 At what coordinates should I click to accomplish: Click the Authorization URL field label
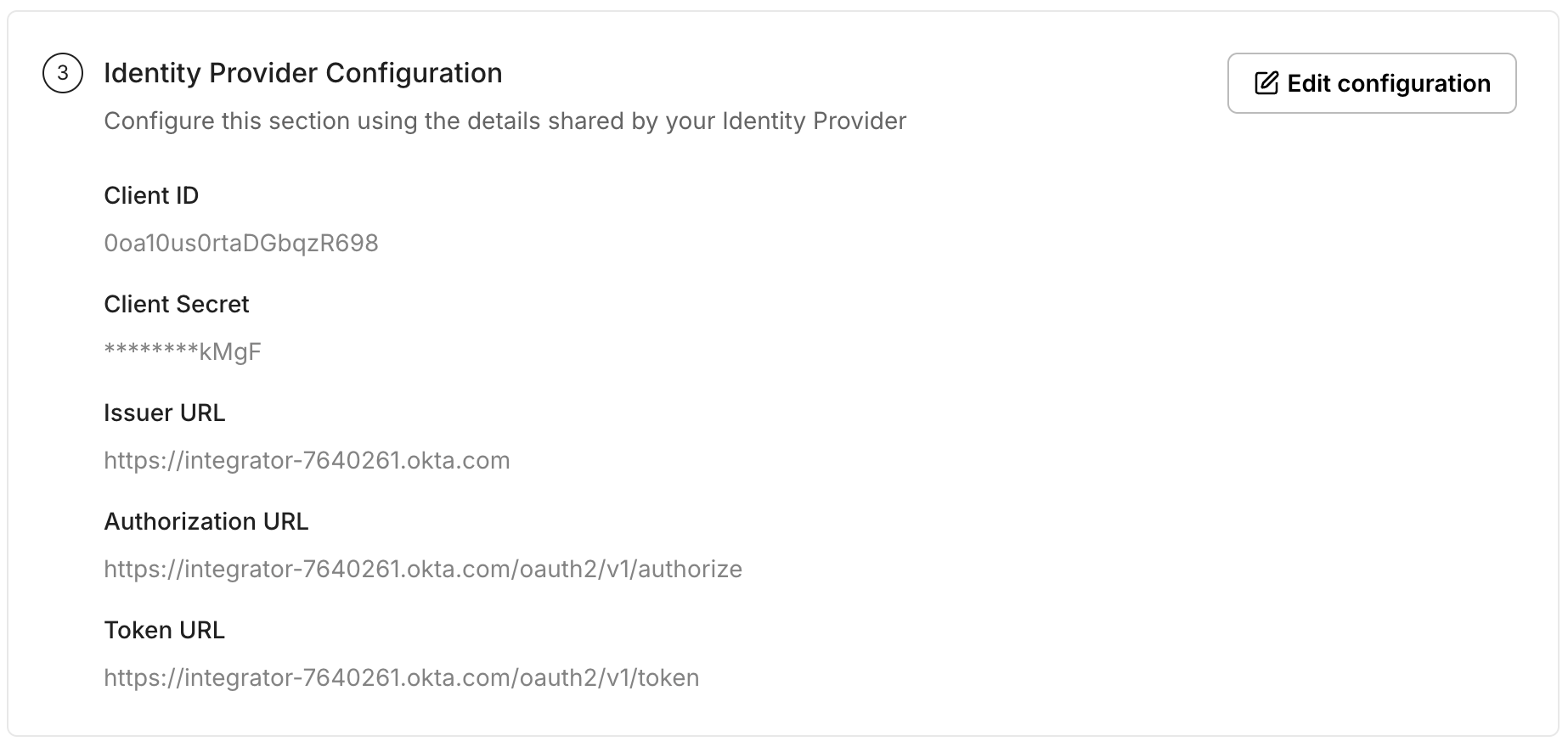[206, 521]
